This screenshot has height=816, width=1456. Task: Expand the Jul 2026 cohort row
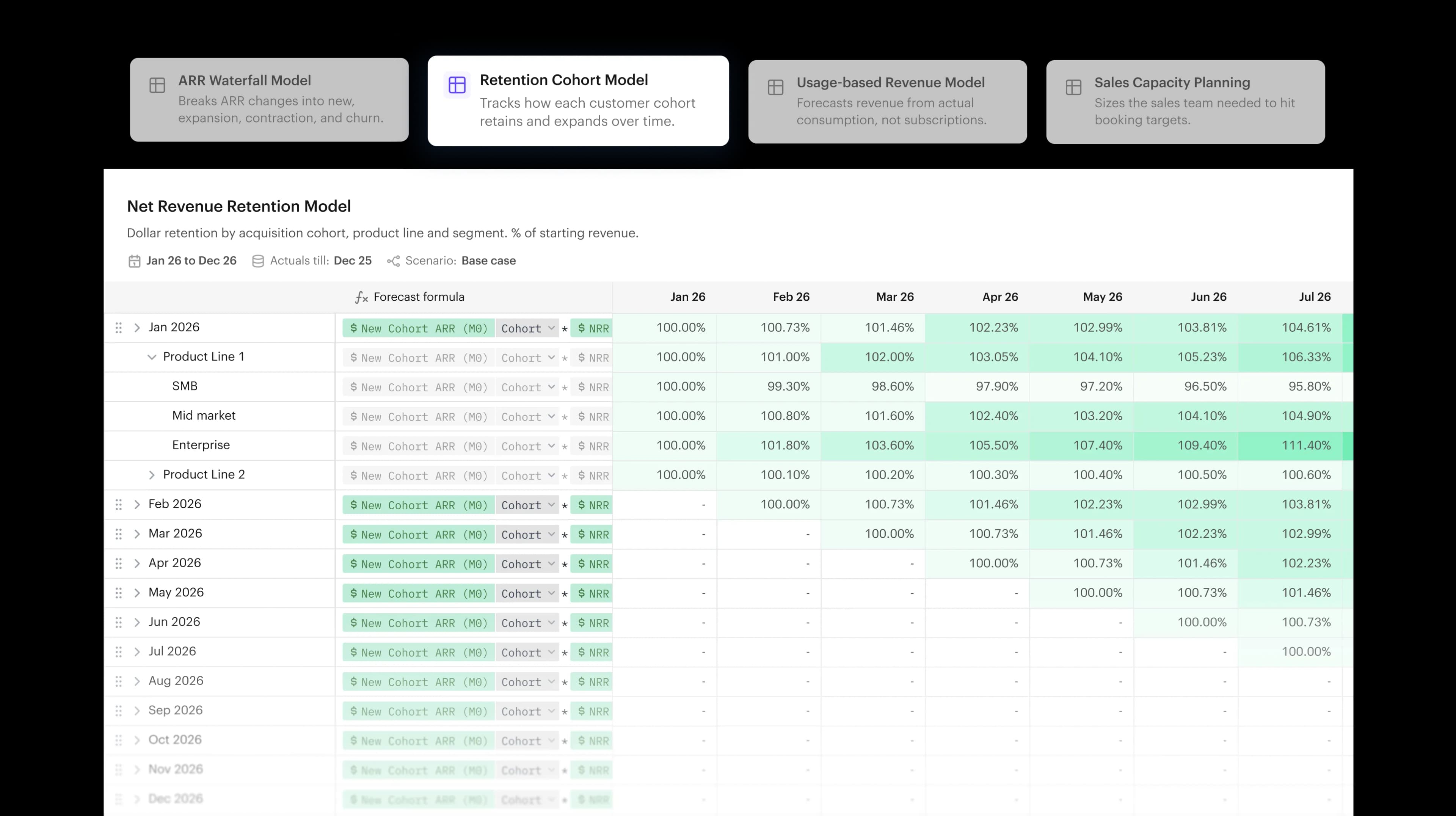[137, 652]
